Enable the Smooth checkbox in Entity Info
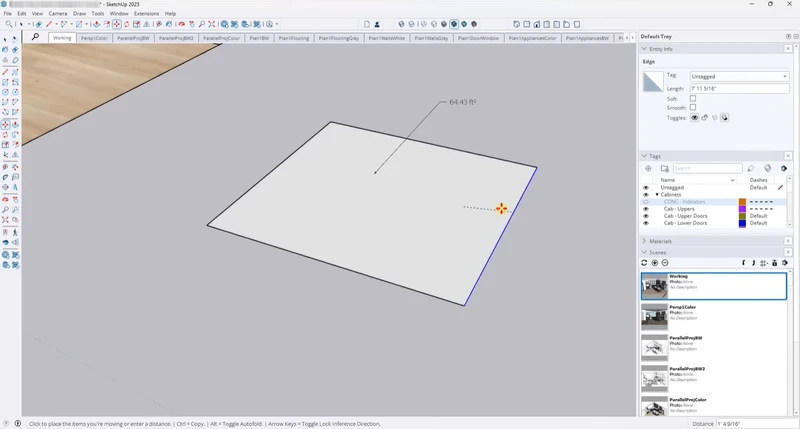This screenshot has width=800, height=429. coord(693,108)
